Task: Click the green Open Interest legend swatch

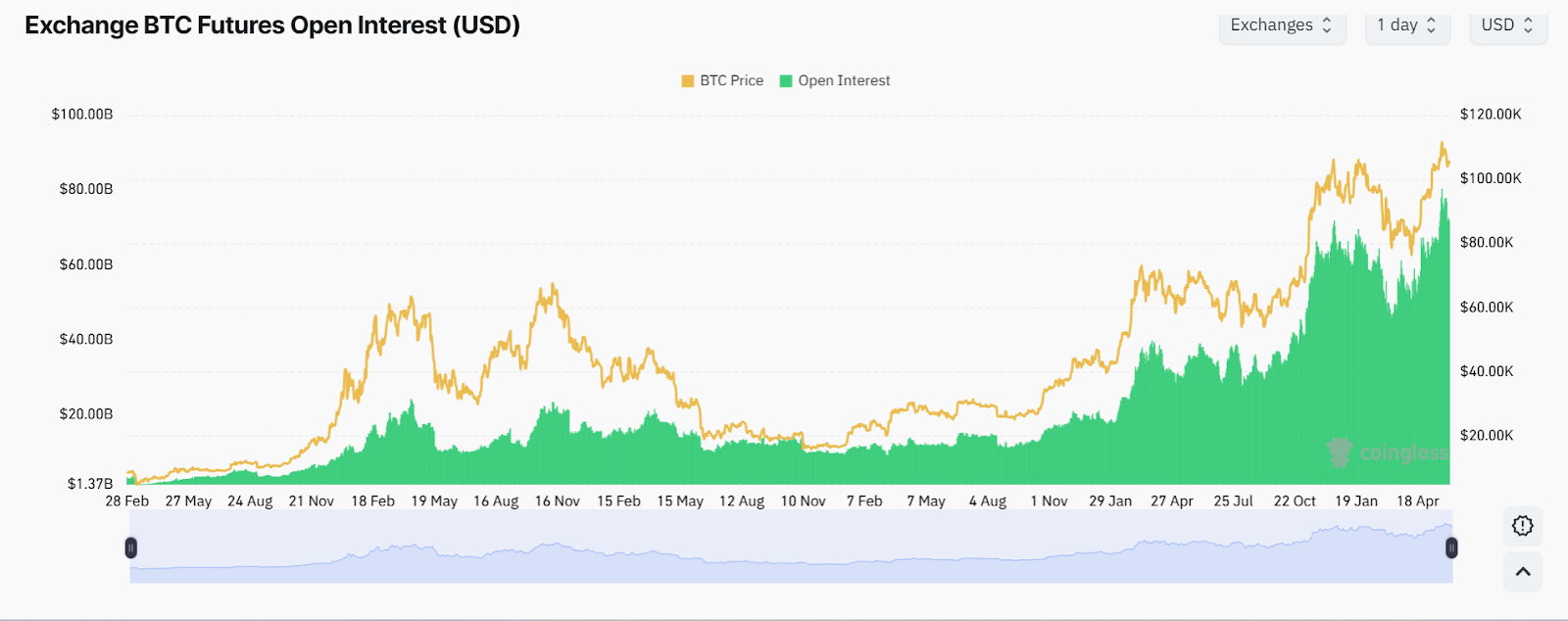Action: tap(786, 81)
